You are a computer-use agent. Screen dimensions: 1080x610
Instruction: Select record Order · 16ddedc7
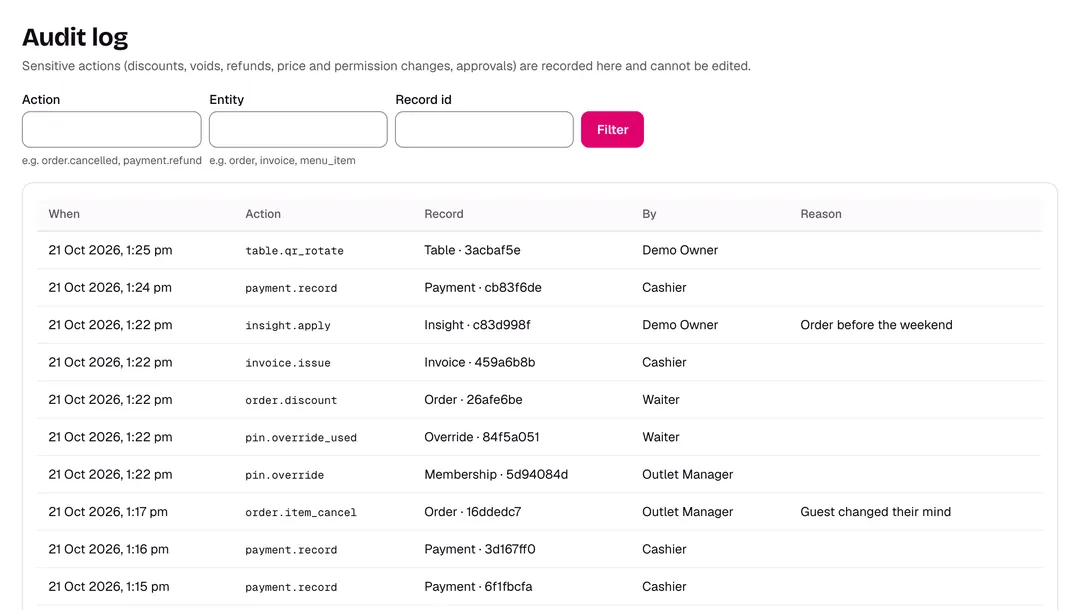tap(472, 512)
